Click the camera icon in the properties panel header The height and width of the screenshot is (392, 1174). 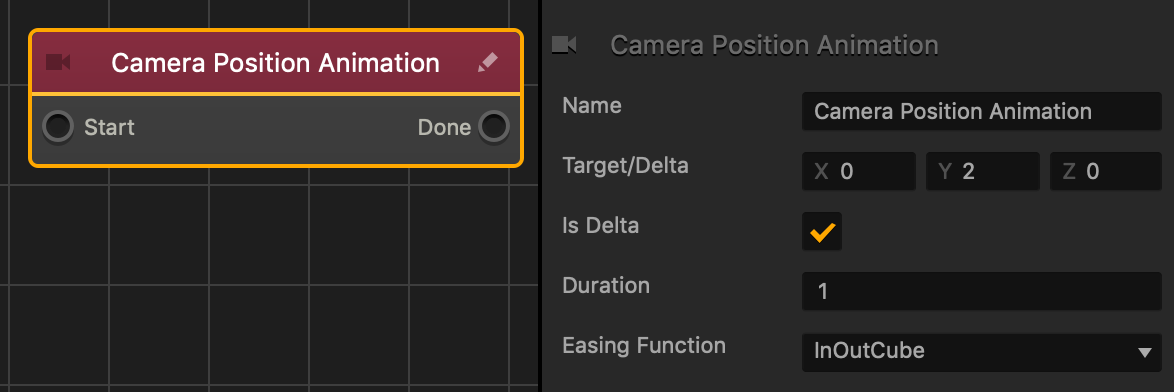(x=564, y=45)
